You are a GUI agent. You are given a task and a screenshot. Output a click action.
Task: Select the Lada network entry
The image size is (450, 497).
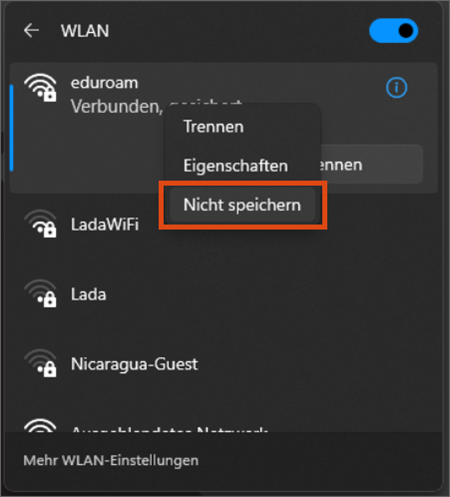point(223,294)
